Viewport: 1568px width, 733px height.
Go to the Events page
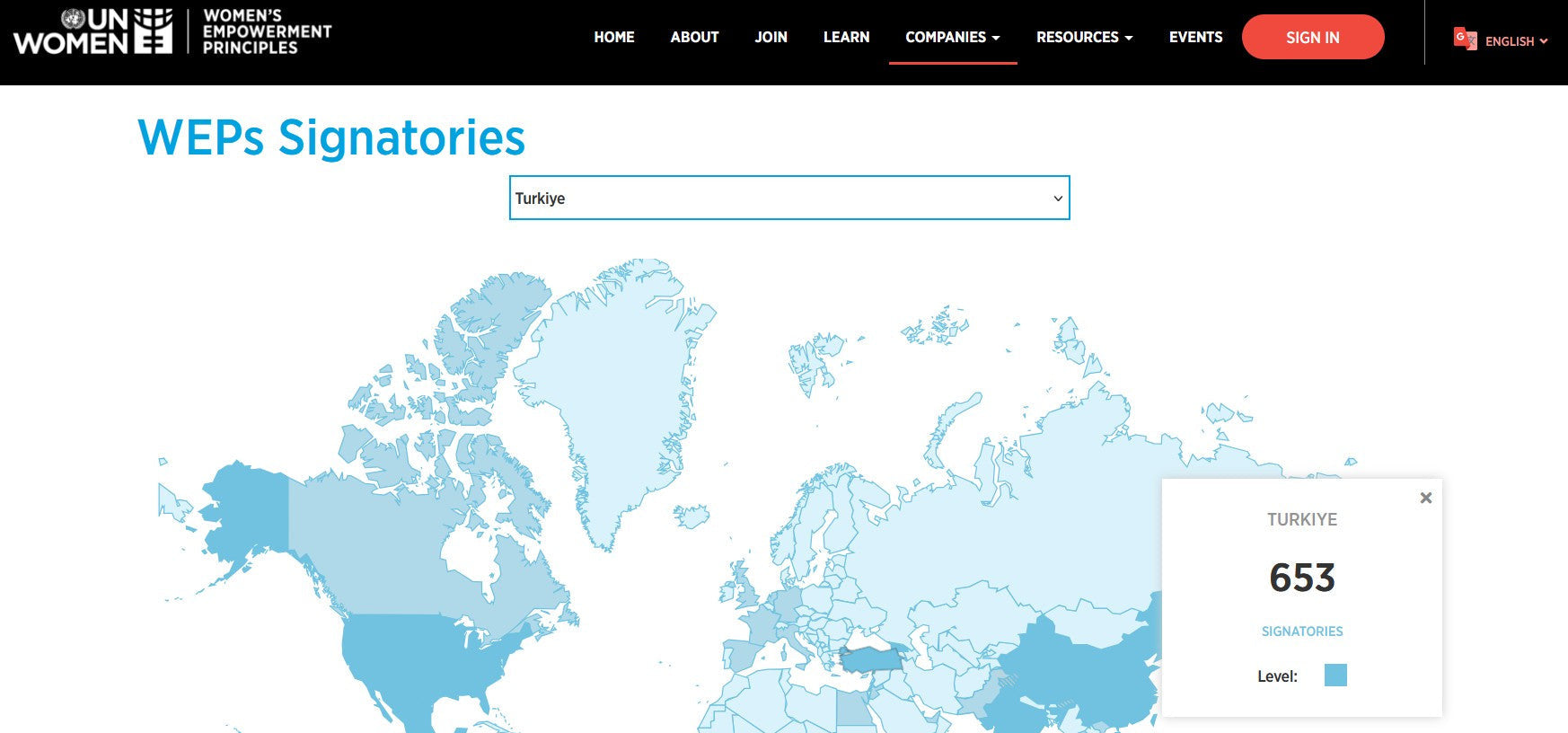(1195, 37)
